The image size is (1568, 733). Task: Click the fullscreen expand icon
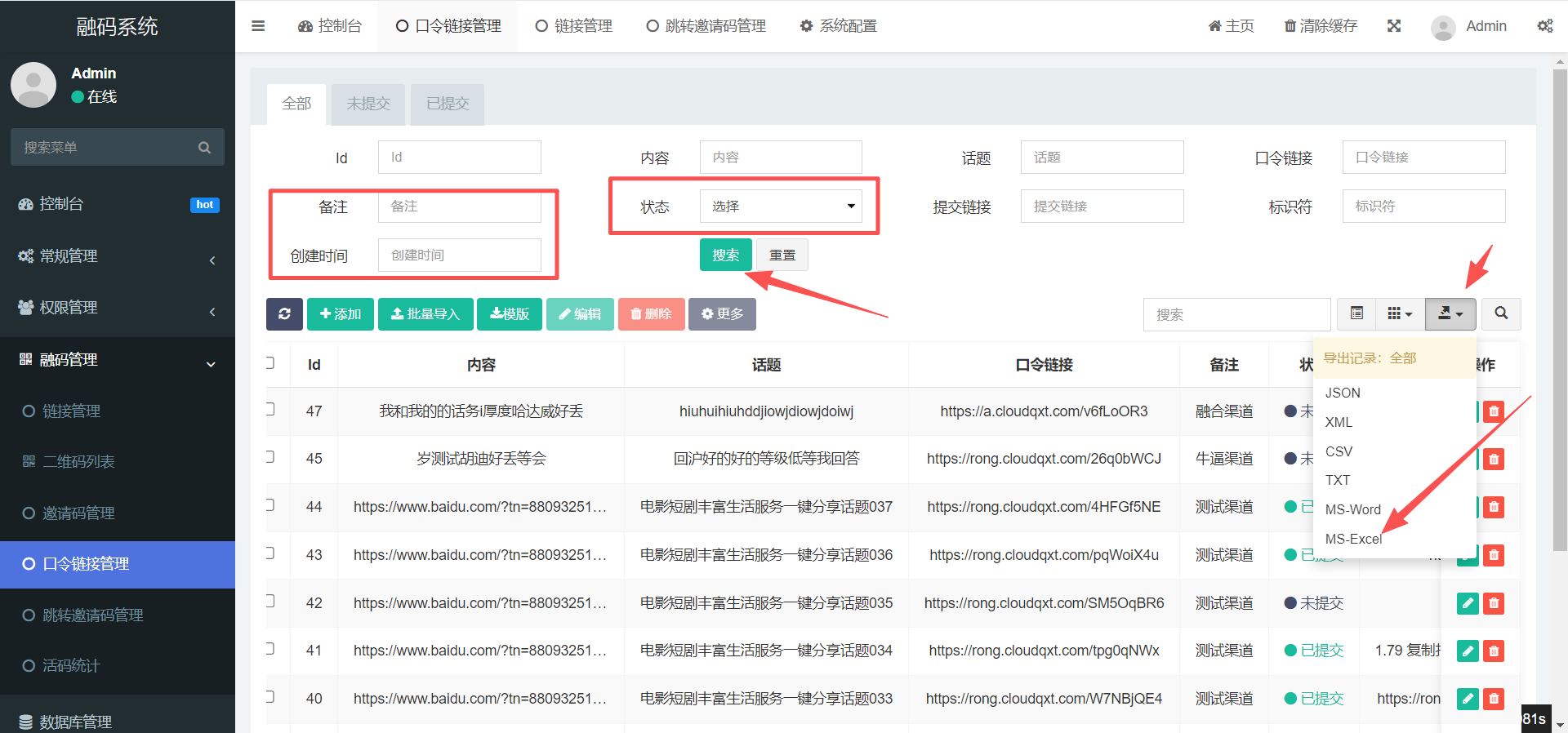(x=1394, y=26)
